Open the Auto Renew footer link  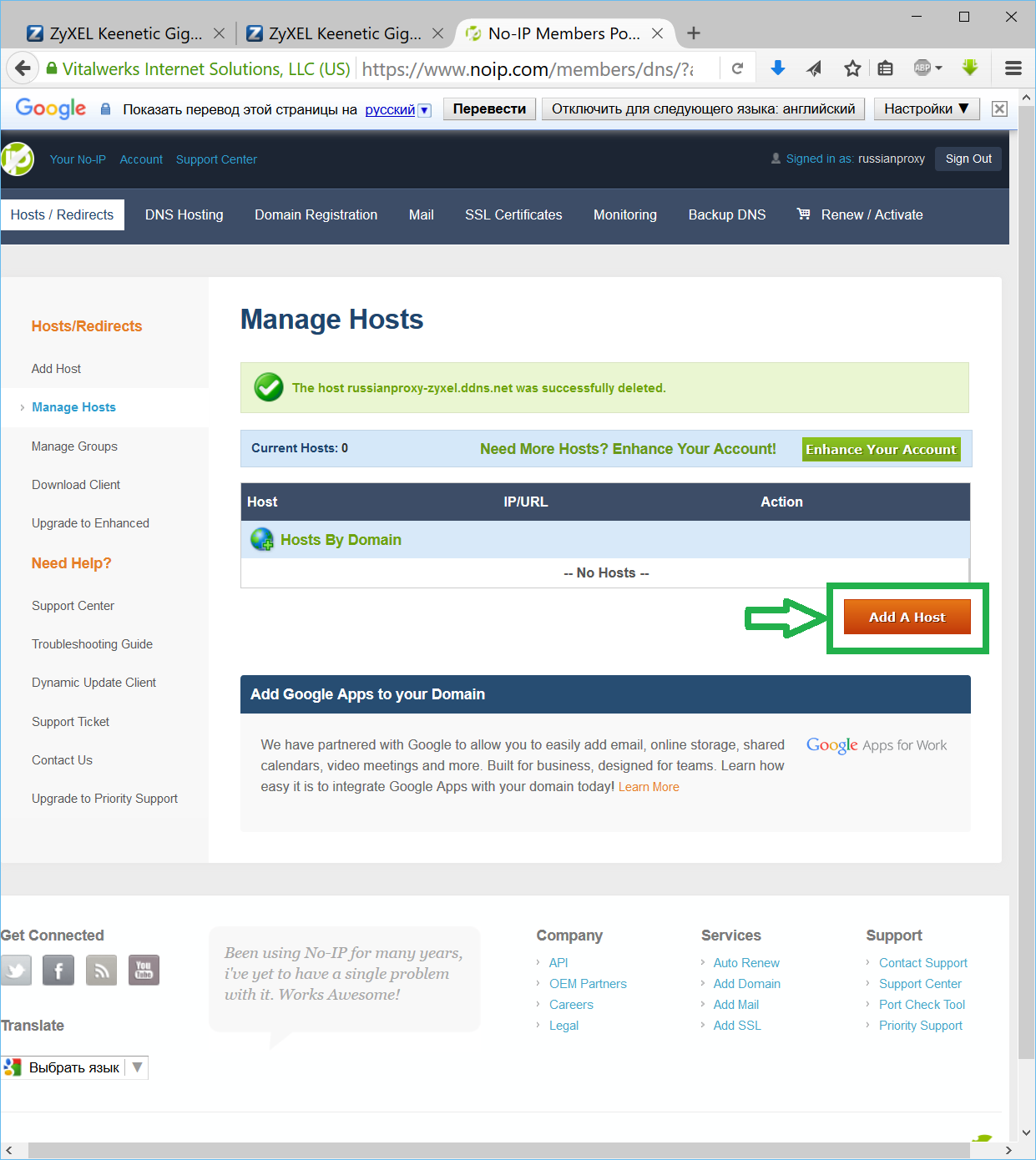pyautogui.click(x=746, y=963)
